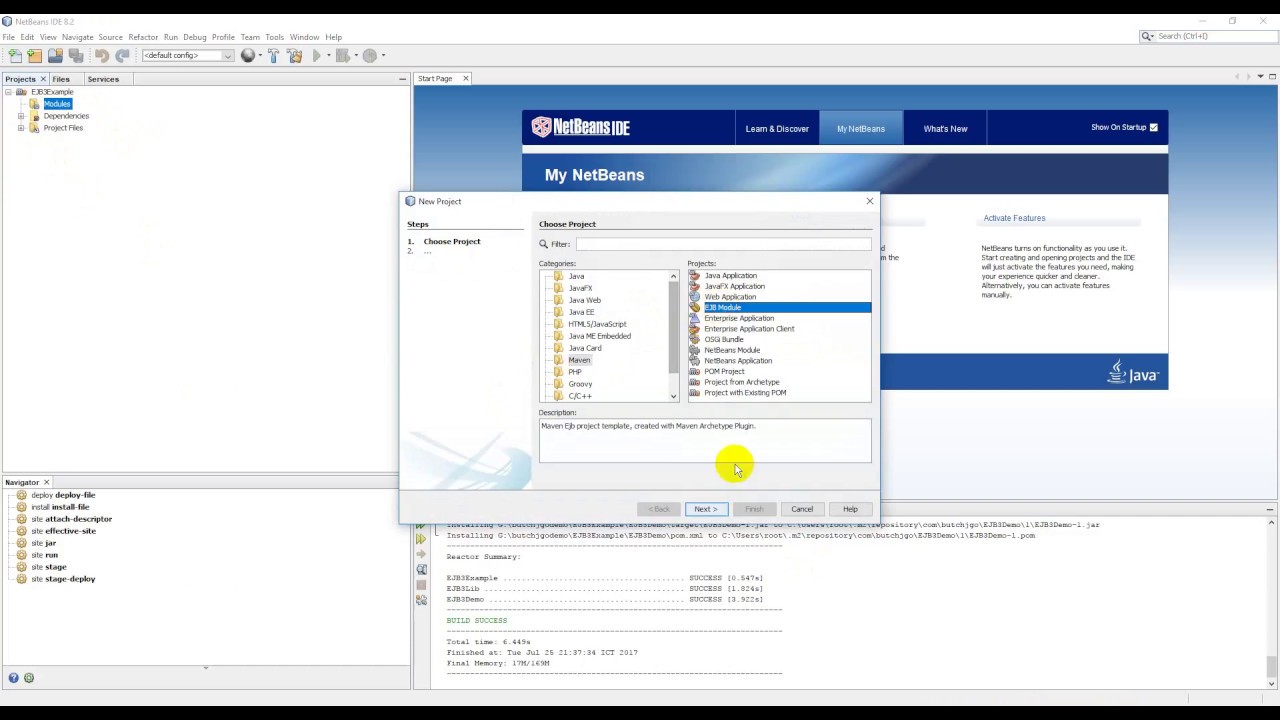Open the Learn & Discover tab
This screenshot has width=1280, height=720.
[777, 128]
